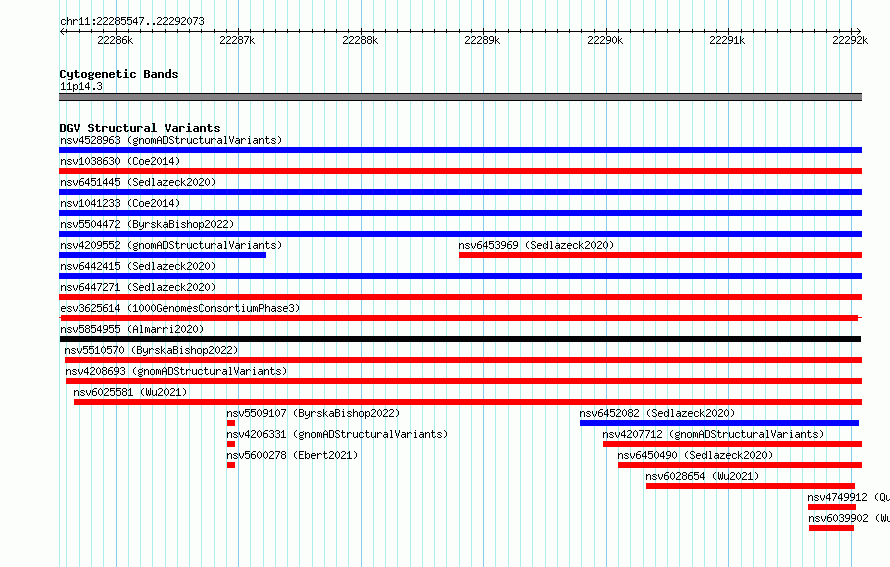Click the small red nsv4206331 marker
This screenshot has height=567, width=890.
(230, 444)
